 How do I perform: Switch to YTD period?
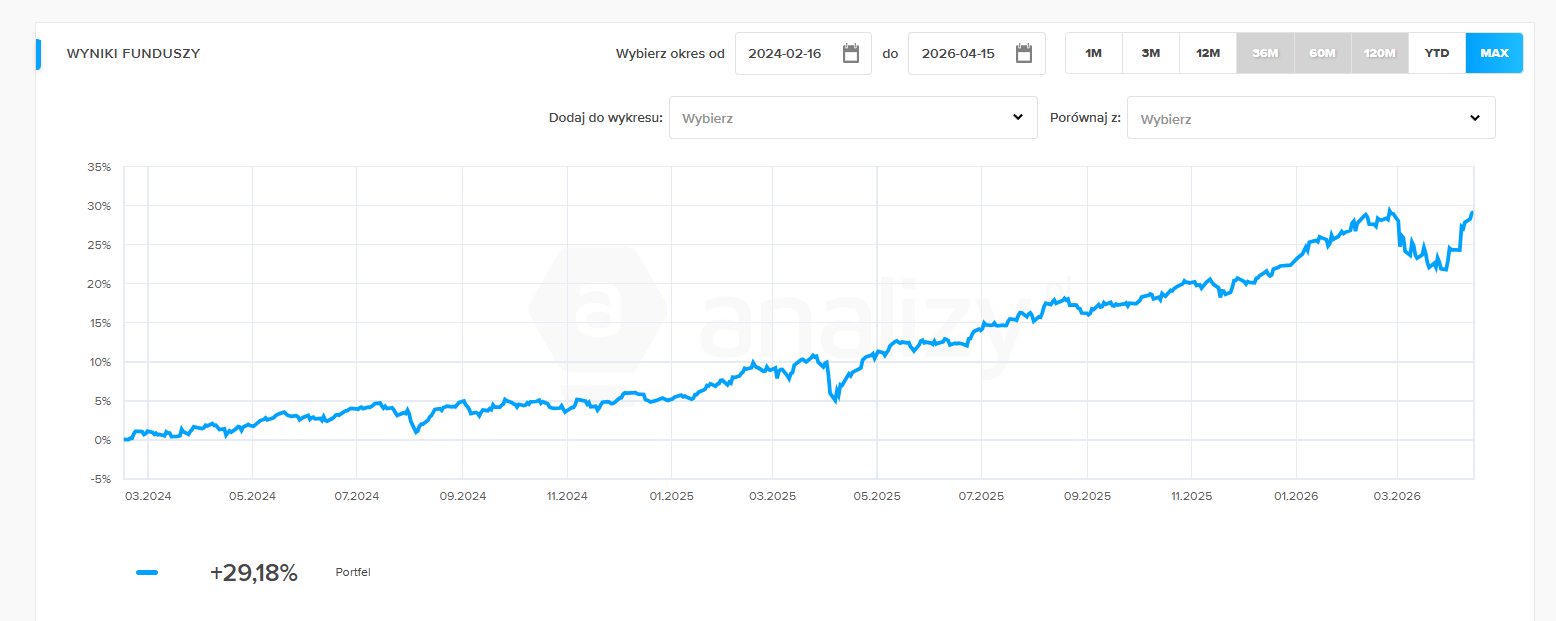[x=1436, y=53]
